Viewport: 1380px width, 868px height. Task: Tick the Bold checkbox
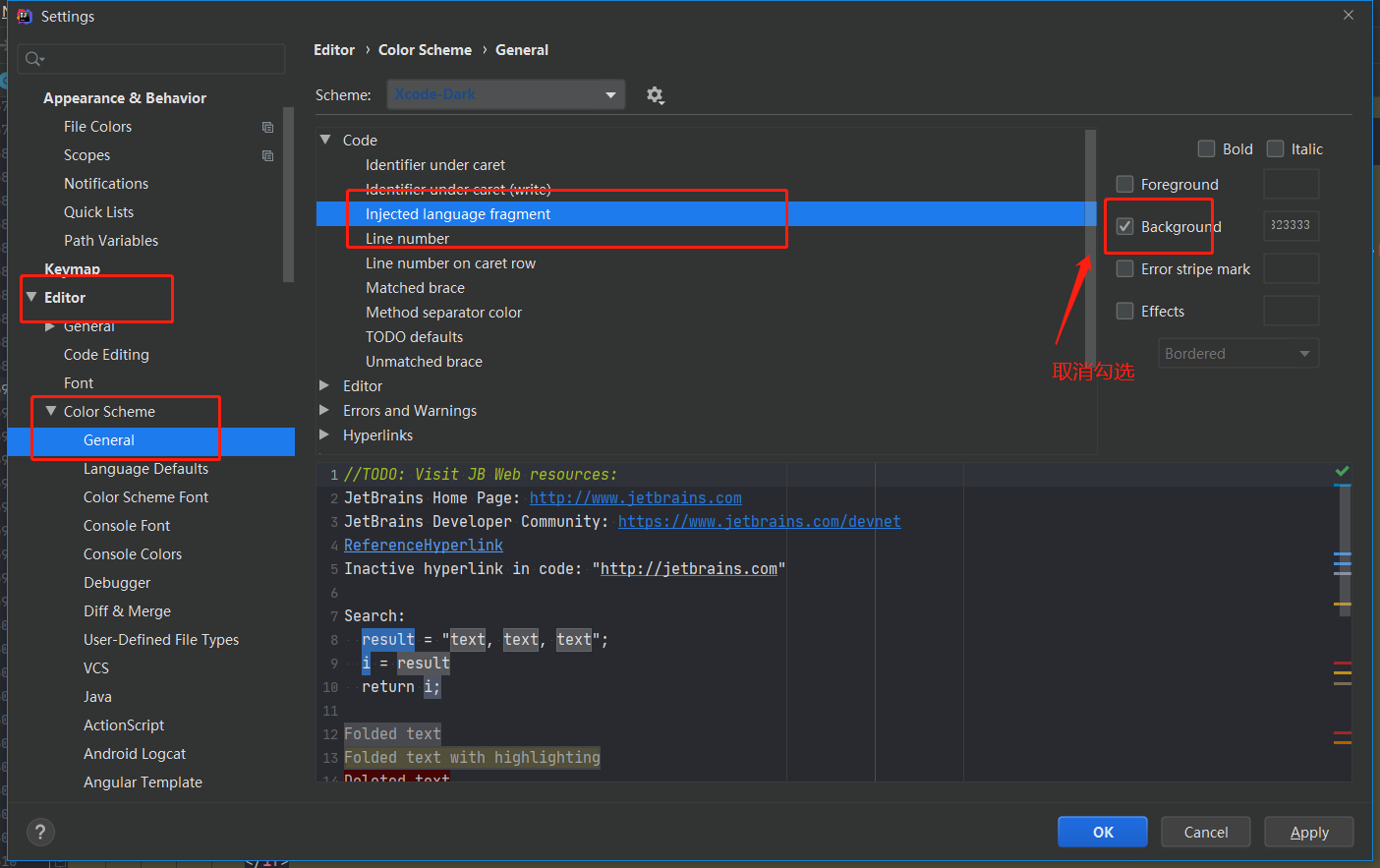(1206, 148)
